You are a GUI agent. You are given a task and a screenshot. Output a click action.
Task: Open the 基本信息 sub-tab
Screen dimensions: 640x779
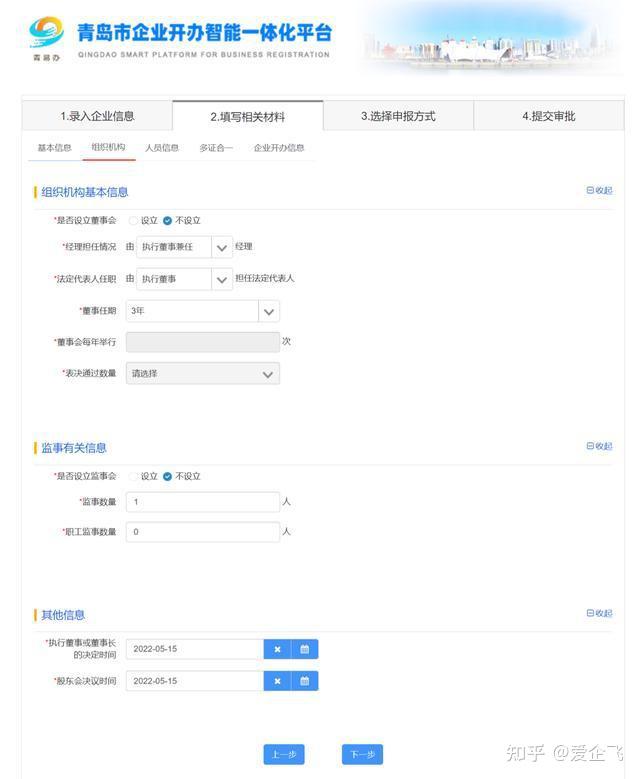tap(55, 148)
